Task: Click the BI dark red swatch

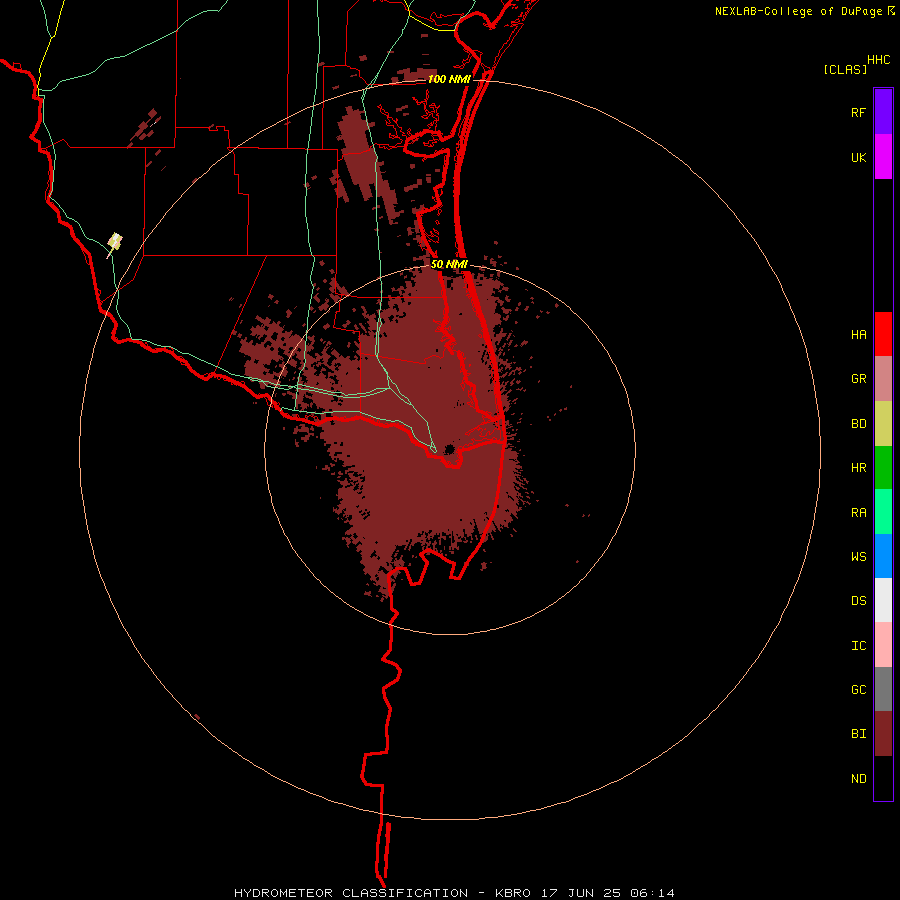Action: (883, 734)
